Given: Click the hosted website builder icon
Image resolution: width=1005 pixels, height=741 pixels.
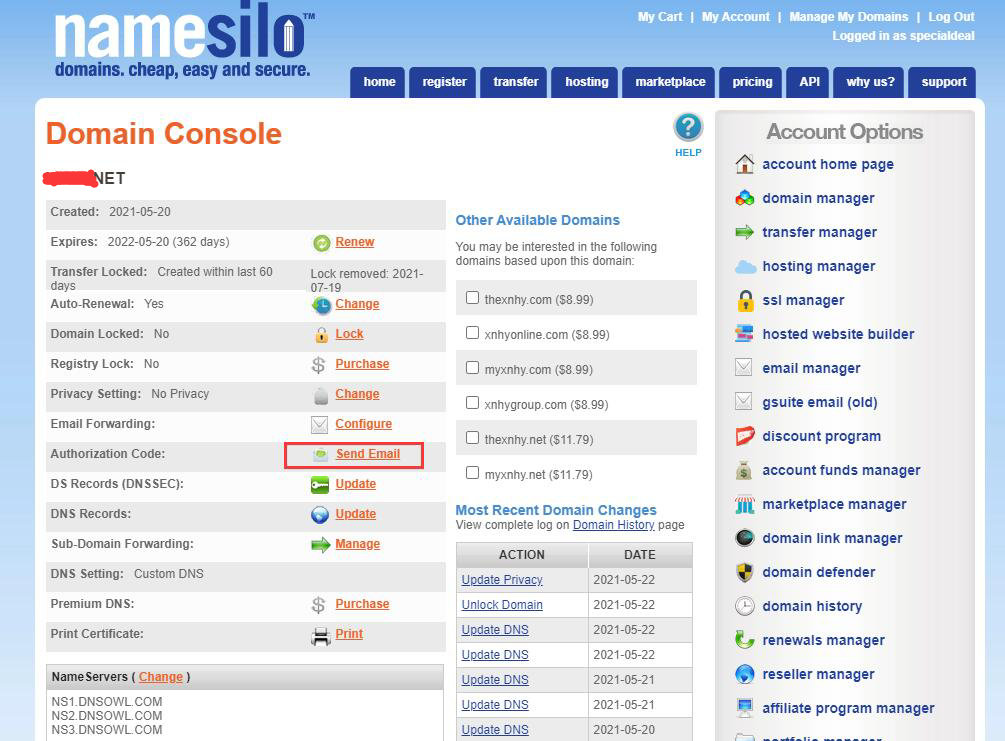Looking at the screenshot, I should 744,333.
